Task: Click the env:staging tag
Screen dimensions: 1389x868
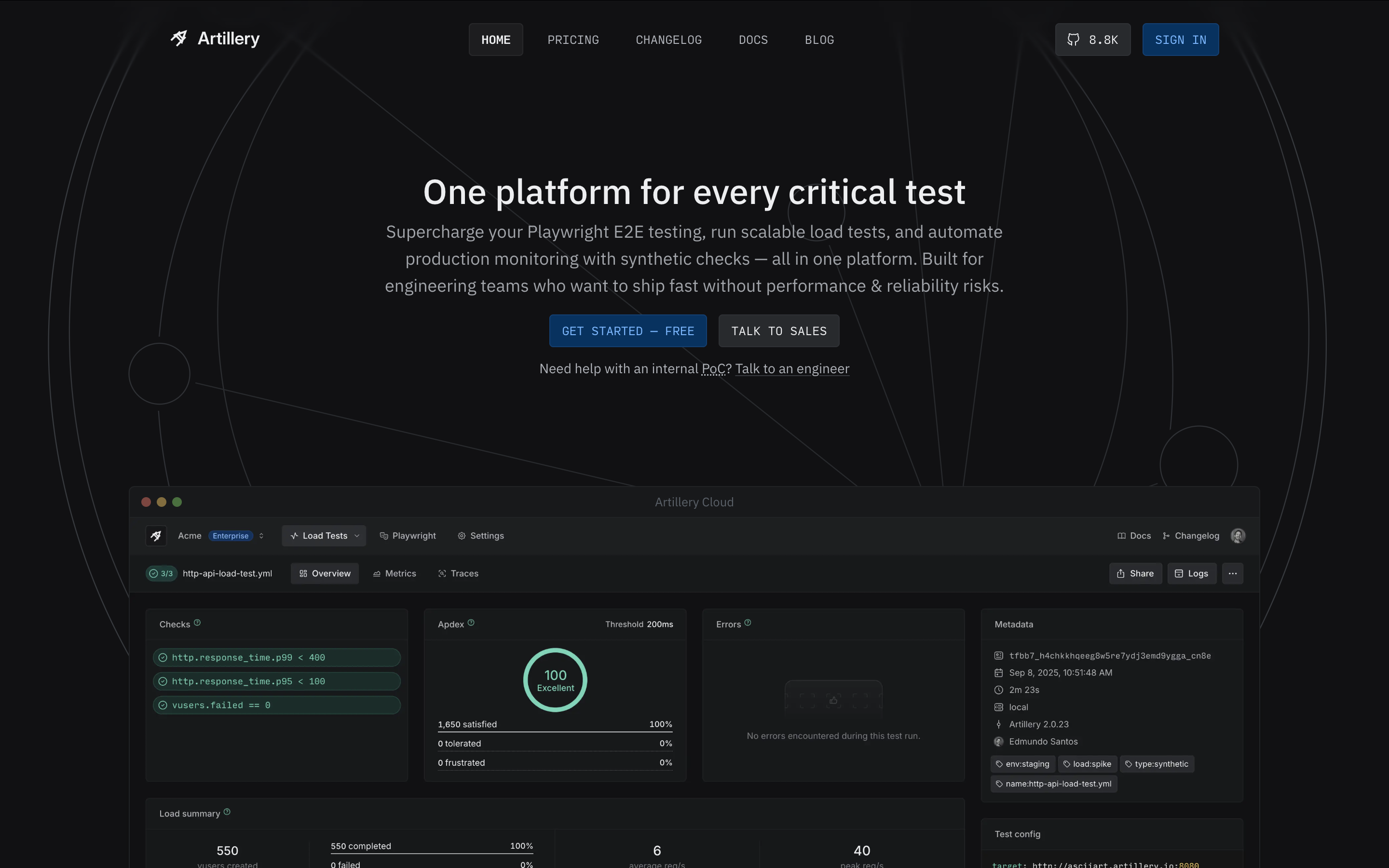Action: [x=1022, y=764]
